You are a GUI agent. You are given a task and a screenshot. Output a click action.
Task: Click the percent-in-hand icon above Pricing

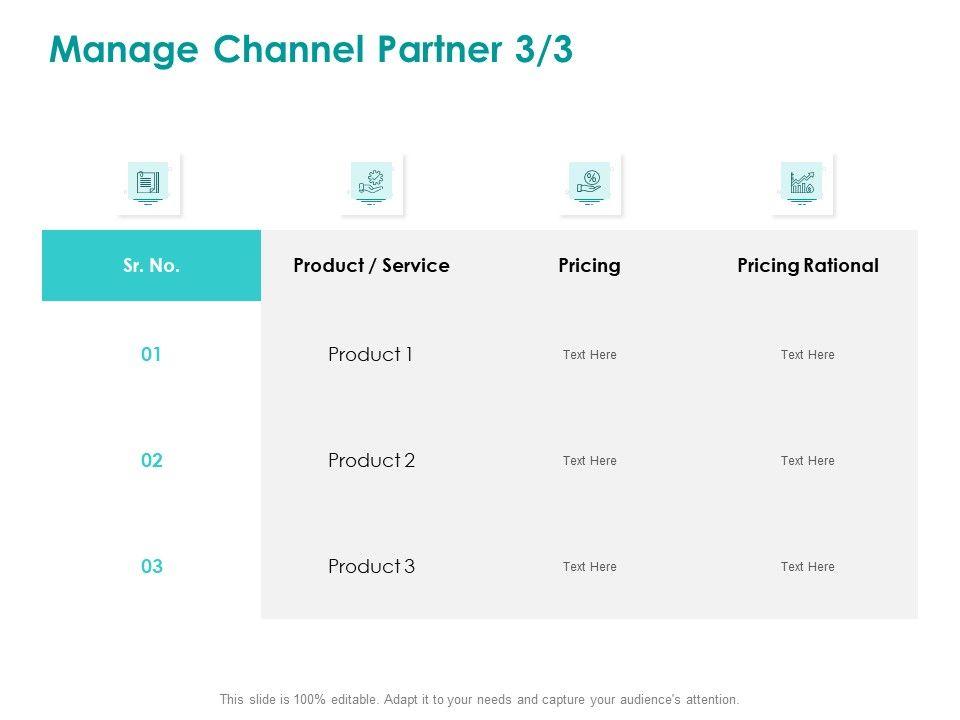[x=590, y=184]
